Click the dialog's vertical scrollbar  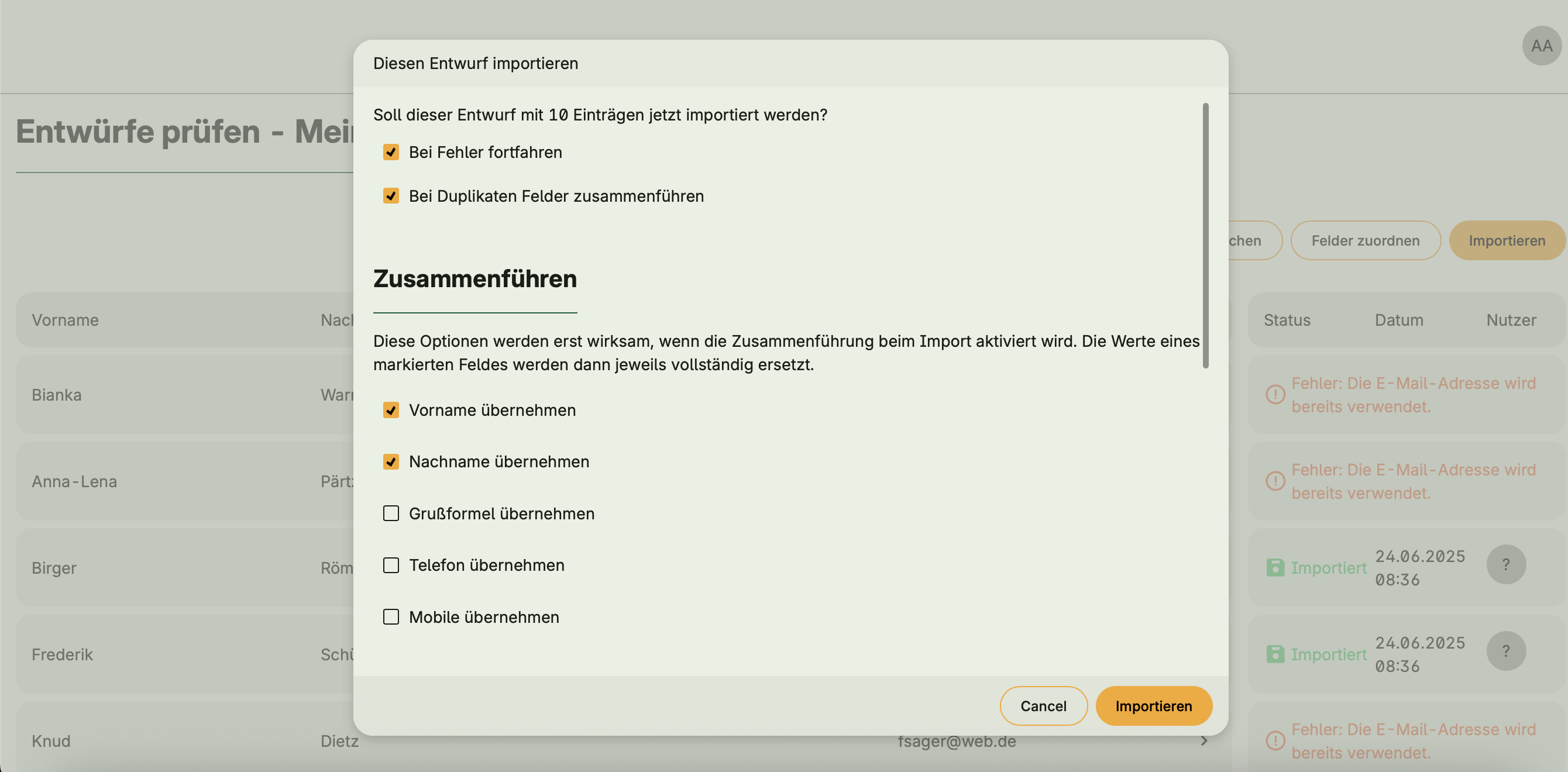tap(1205, 236)
